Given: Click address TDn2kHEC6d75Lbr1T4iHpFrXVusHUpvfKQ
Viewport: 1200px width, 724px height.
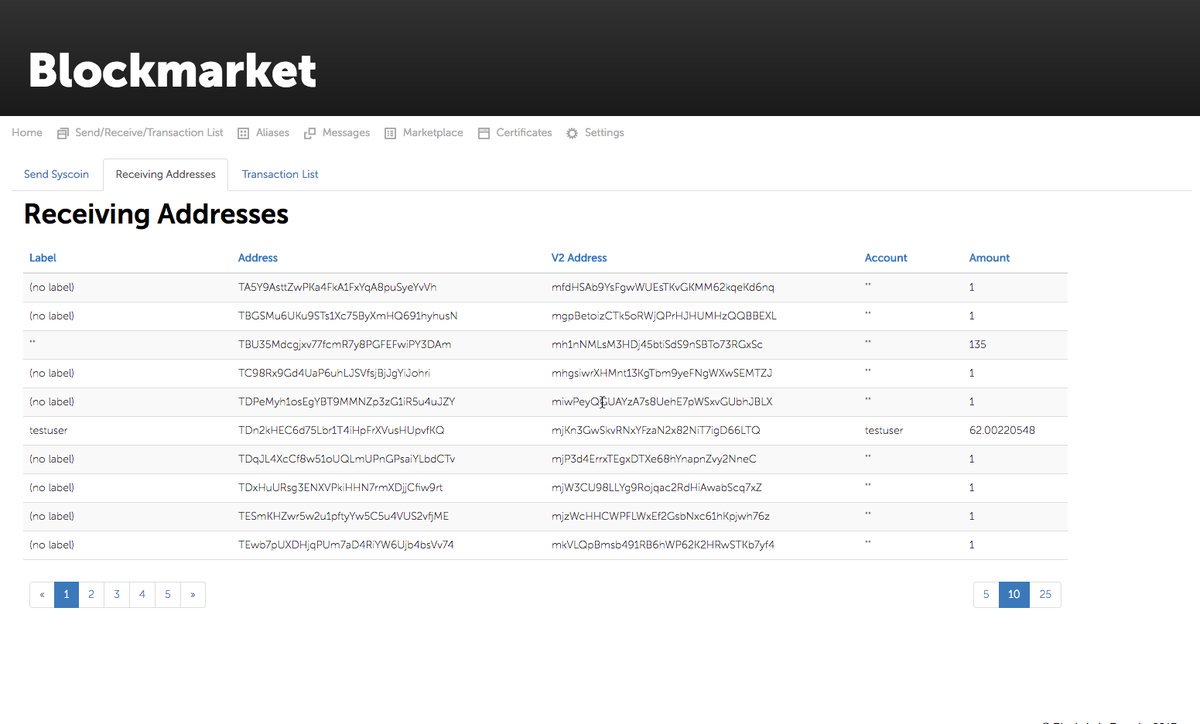Looking at the screenshot, I should [x=341, y=431].
